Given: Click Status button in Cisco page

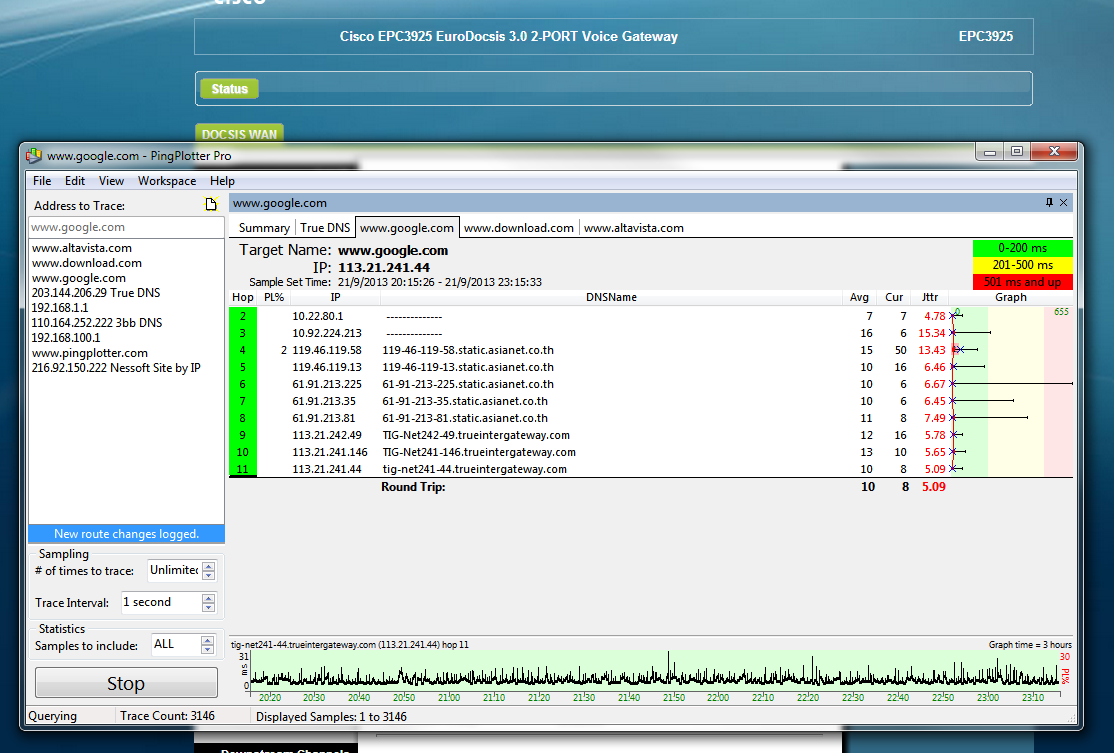Looking at the screenshot, I should point(229,89).
